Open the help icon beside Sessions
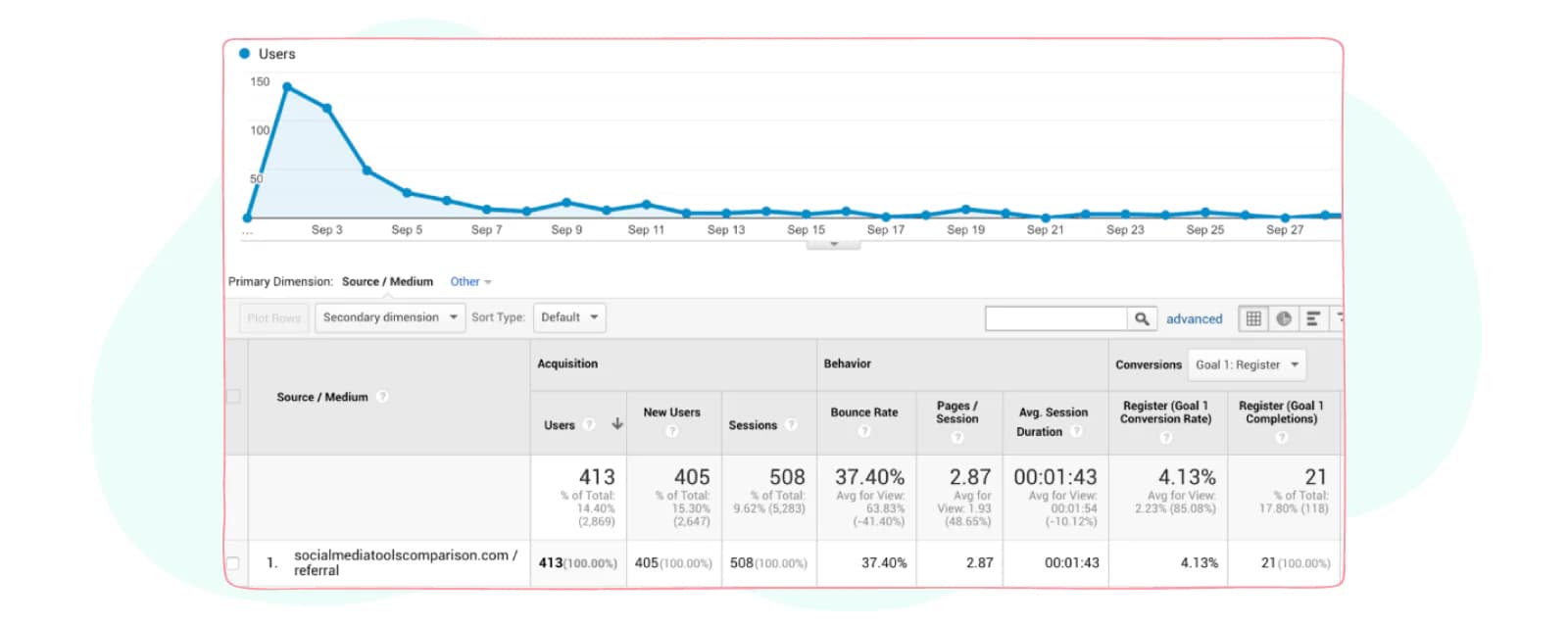Image resolution: width=1568 pixels, height=627 pixels. 791,425
